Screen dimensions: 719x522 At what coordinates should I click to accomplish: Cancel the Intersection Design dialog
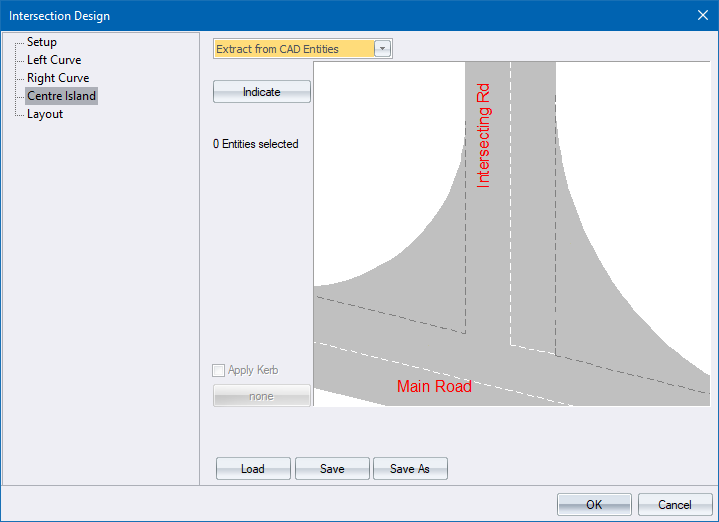coord(675,505)
